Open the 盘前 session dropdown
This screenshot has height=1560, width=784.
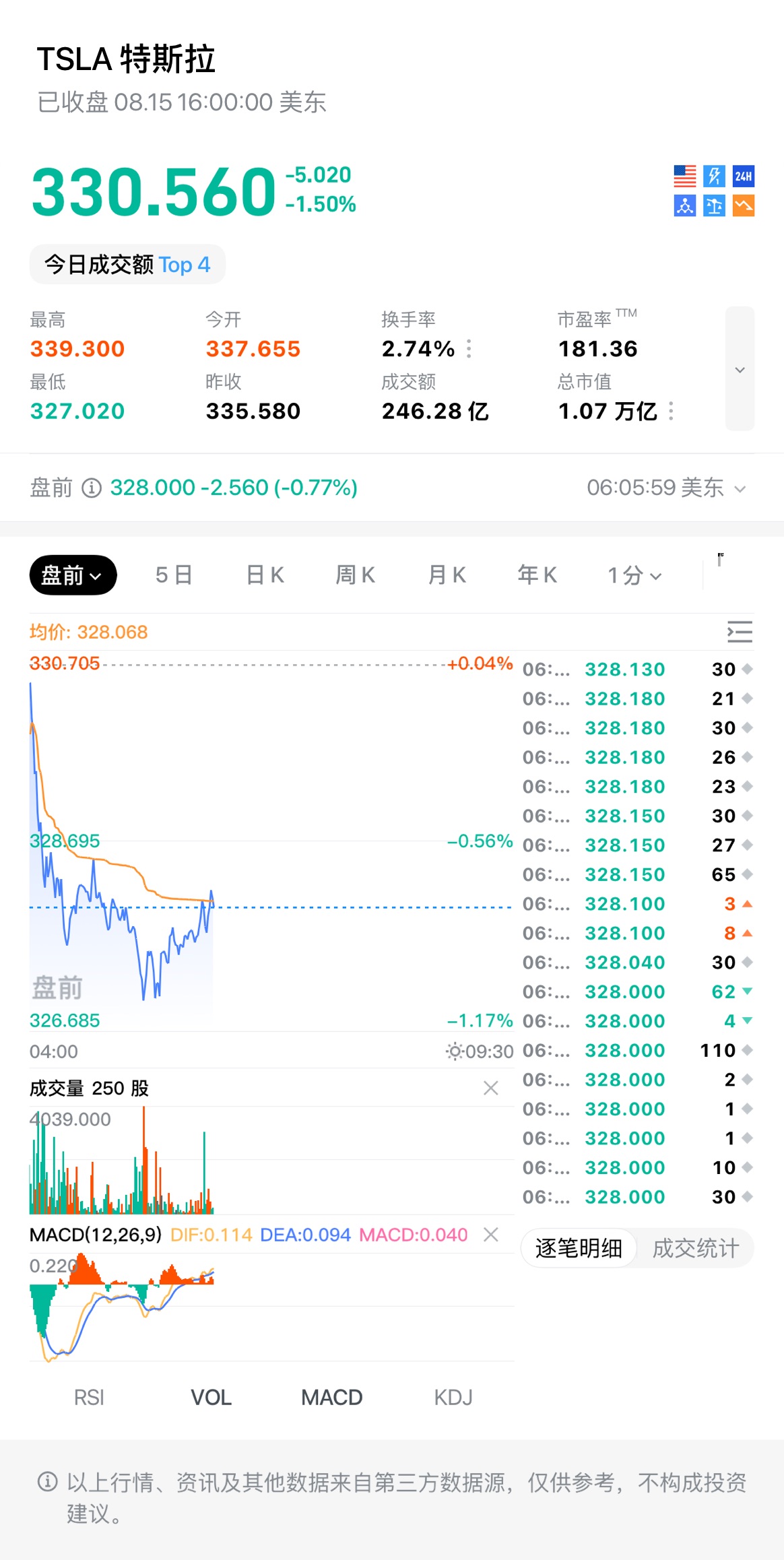(x=73, y=575)
